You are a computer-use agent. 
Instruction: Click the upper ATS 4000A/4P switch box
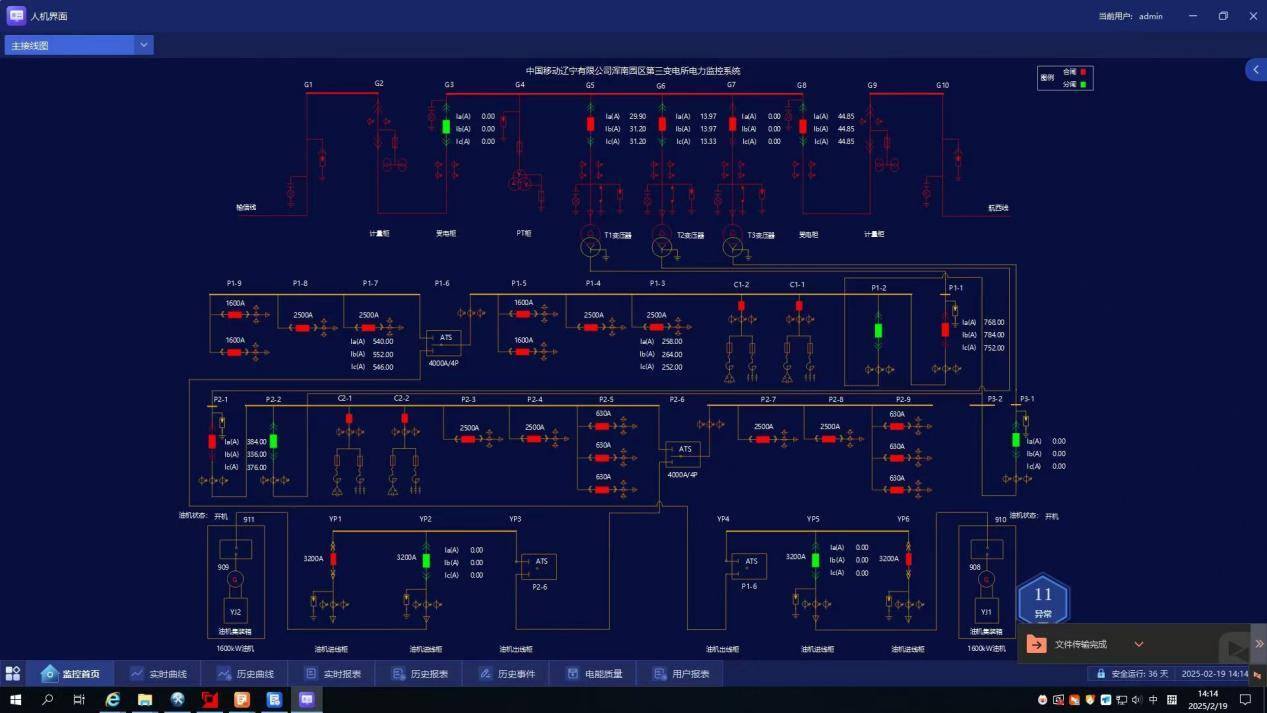(444, 339)
